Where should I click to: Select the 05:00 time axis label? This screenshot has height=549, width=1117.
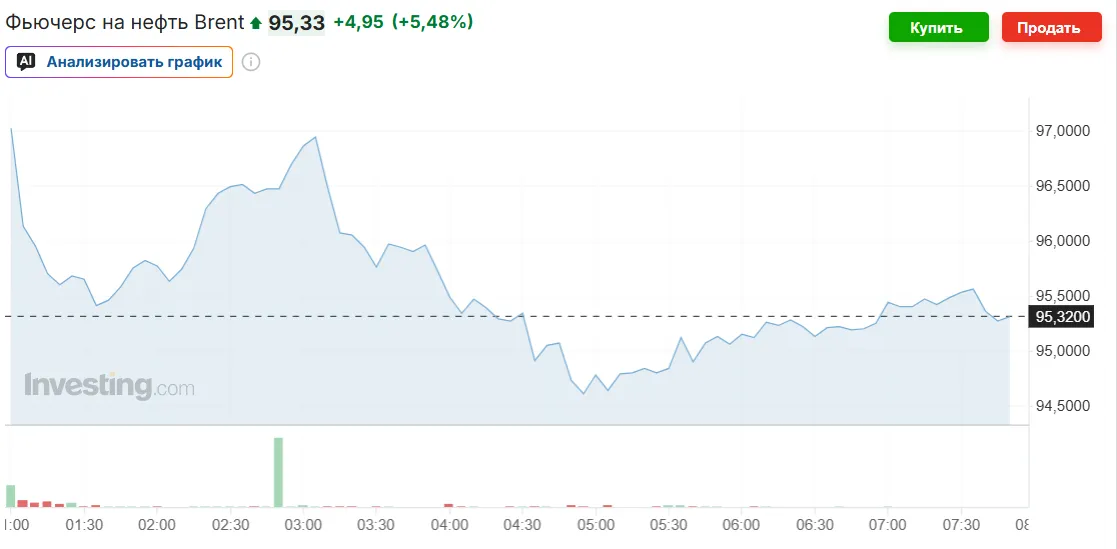[x=595, y=524]
